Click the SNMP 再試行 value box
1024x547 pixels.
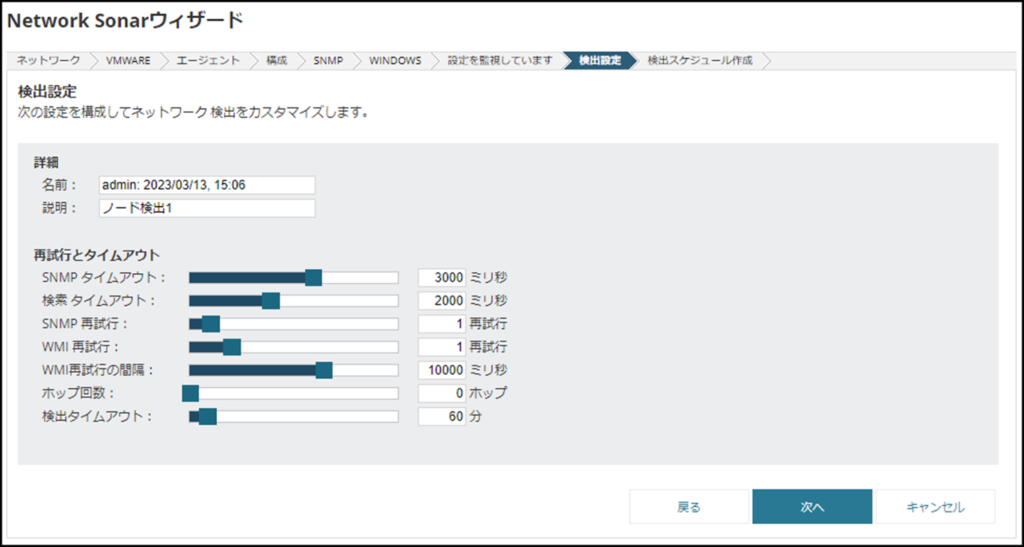click(x=442, y=324)
